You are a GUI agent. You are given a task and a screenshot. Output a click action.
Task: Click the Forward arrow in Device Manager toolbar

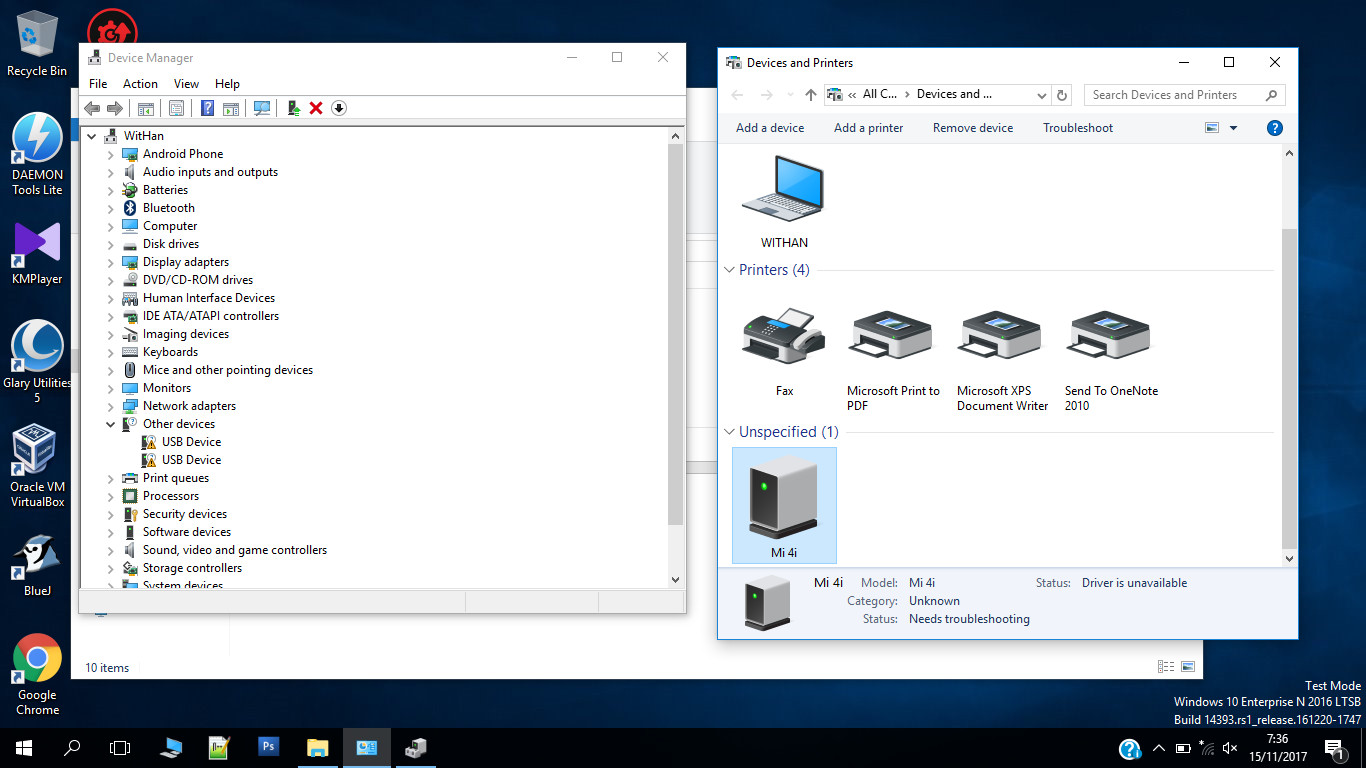(x=114, y=108)
